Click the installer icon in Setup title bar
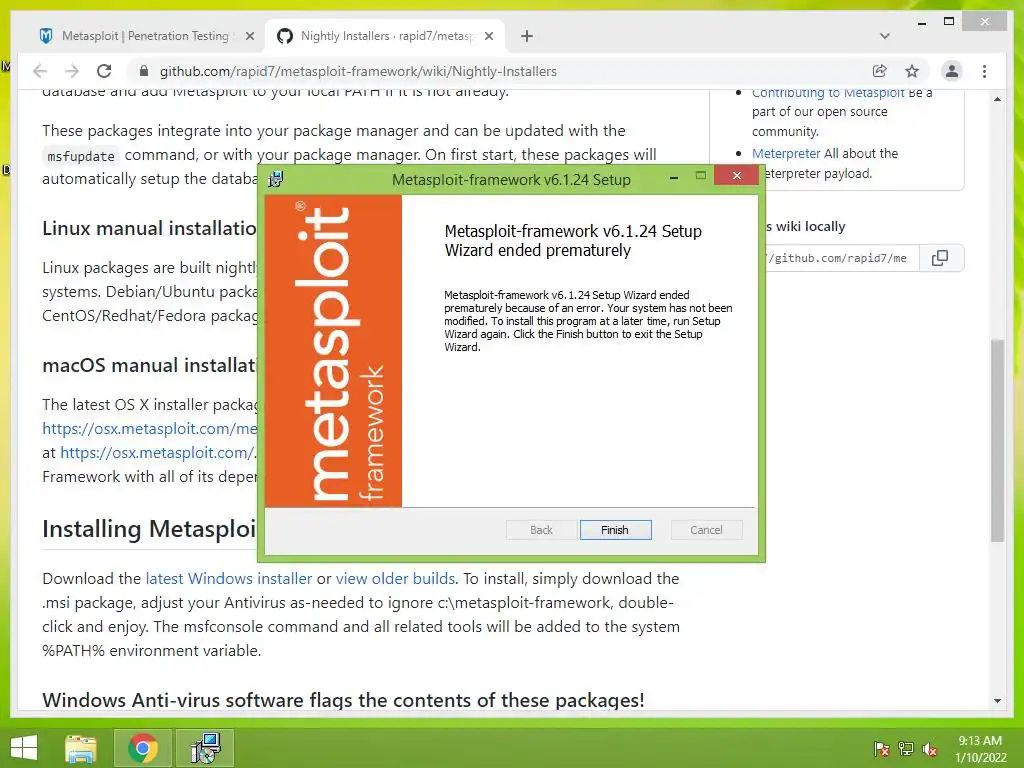The width and height of the screenshot is (1024, 768). (x=276, y=179)
